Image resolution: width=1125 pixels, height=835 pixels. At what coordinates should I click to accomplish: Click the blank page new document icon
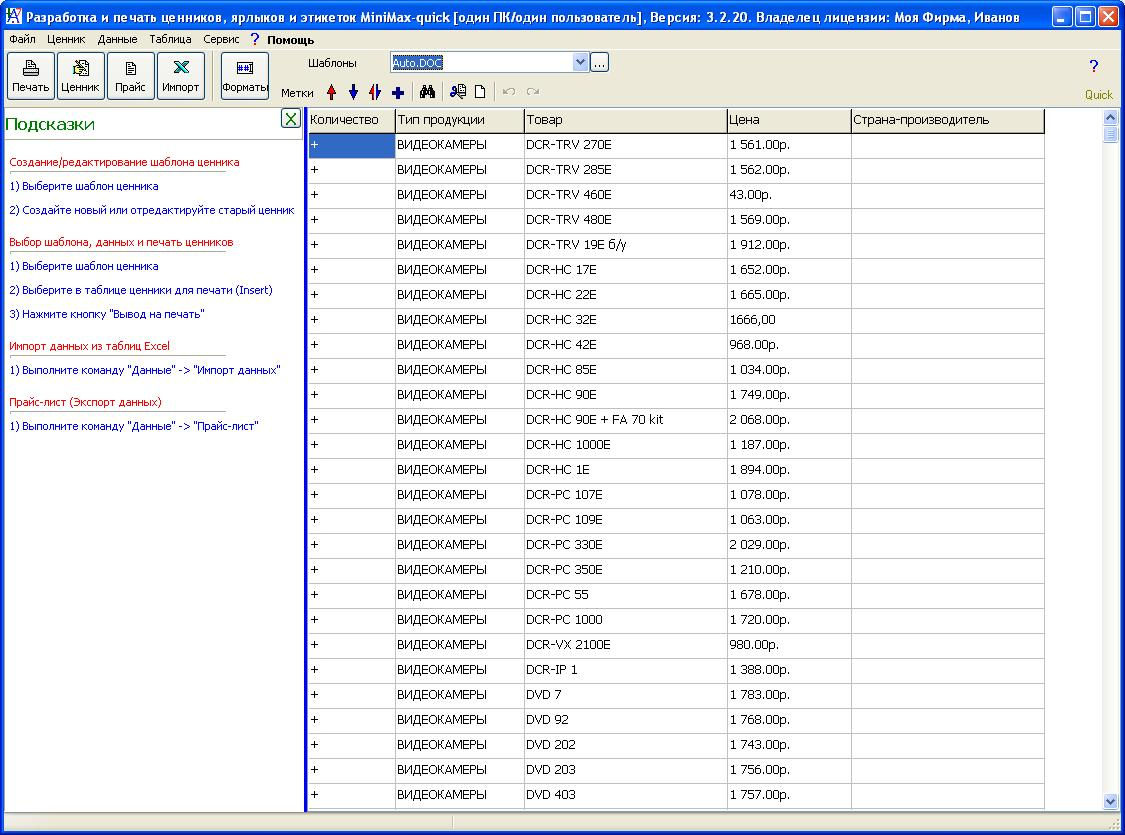pos(480,93)
